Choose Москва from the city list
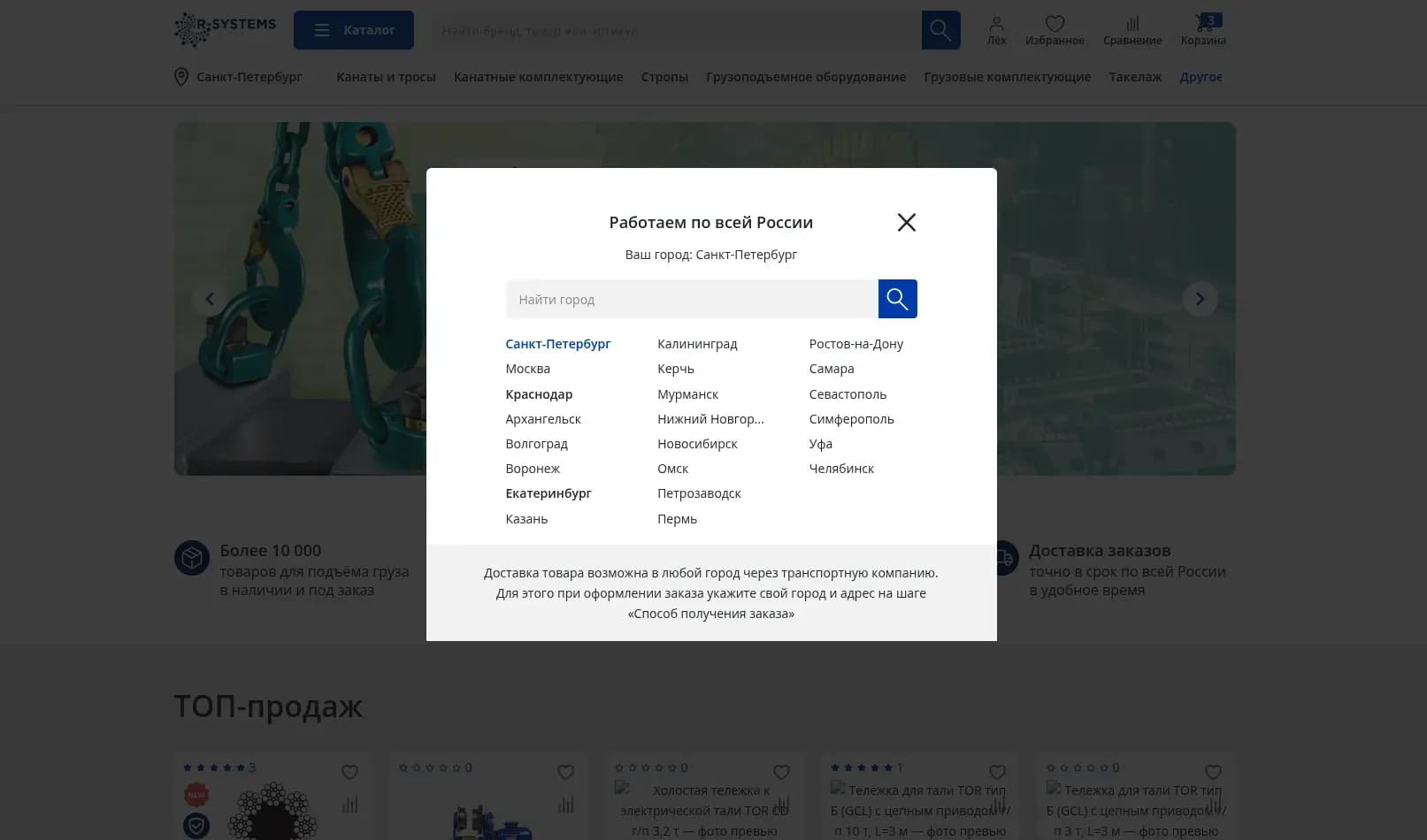Image resolution: width=1427 pixels, height=840 pixels. tap(528, 369)
